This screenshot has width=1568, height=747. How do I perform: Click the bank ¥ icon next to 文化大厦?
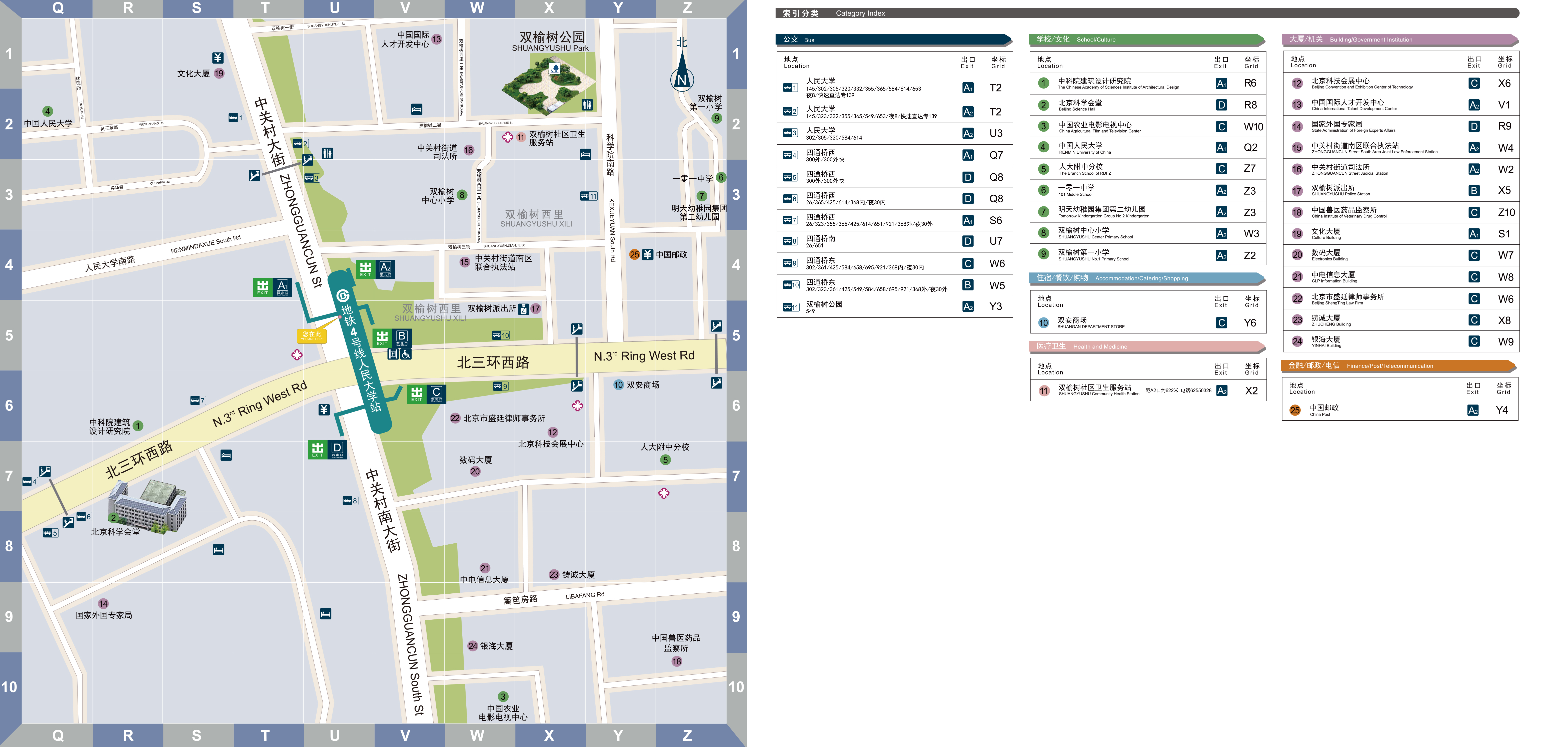[218, 58]
